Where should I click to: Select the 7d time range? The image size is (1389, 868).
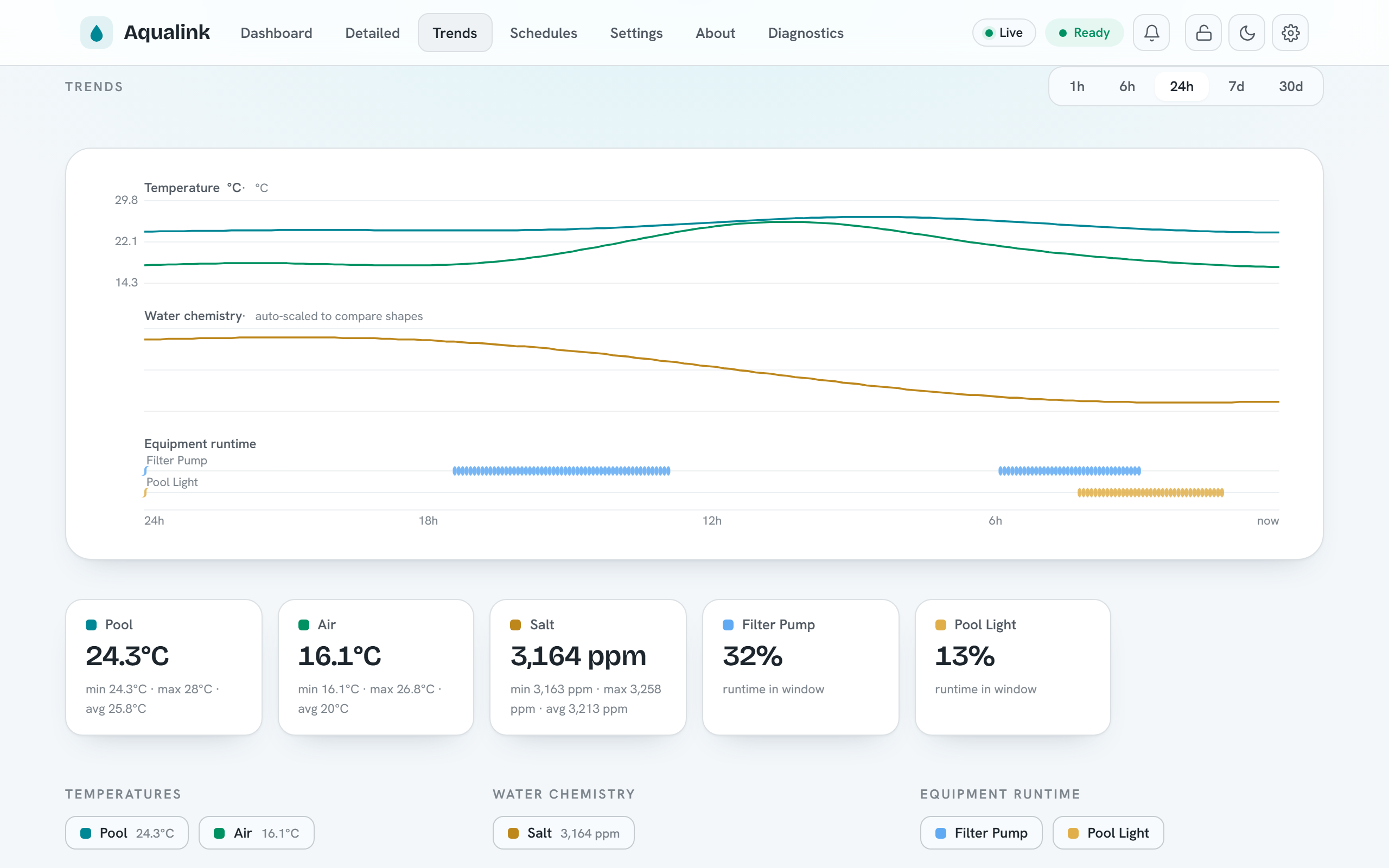click(x=1236, y=87)
